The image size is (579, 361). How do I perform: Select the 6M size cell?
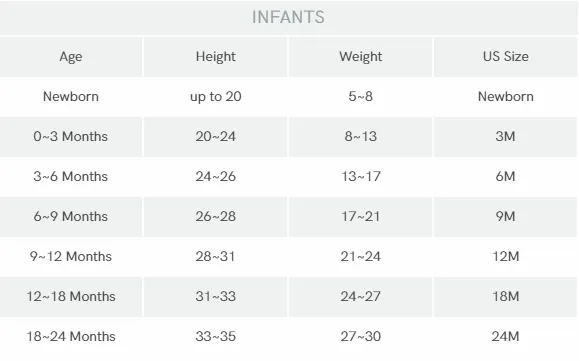coord(506,176)
